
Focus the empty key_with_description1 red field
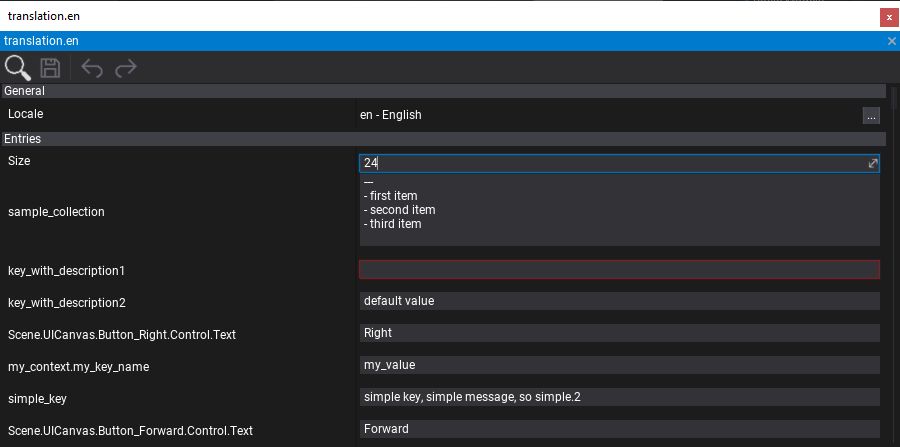619,270
